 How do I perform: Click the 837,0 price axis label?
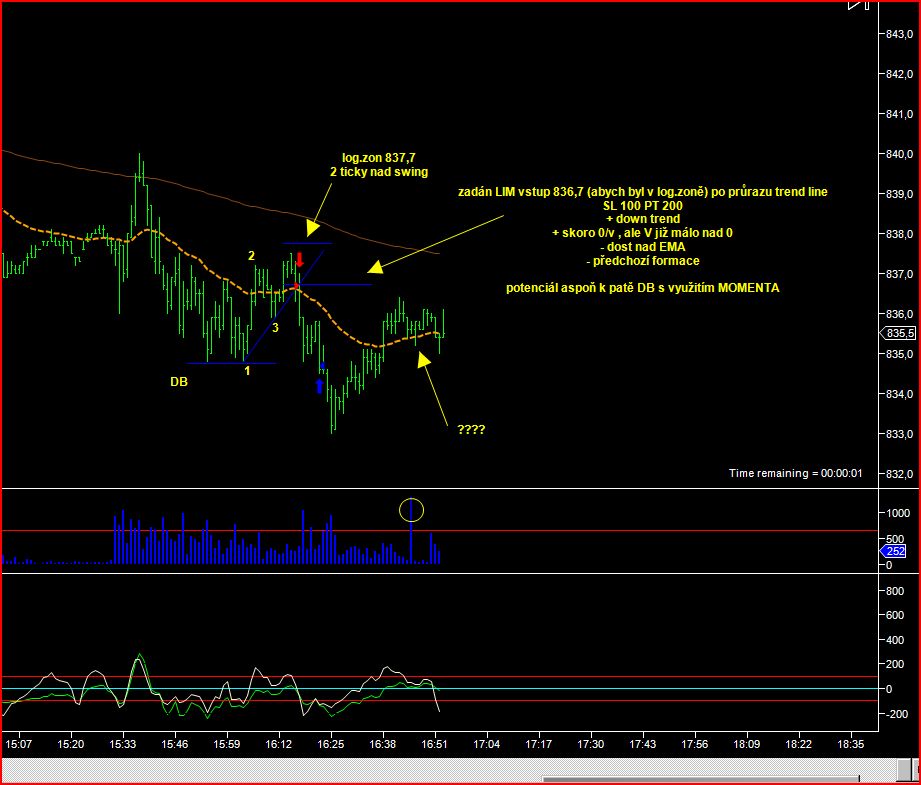click(x=899, y=274)
